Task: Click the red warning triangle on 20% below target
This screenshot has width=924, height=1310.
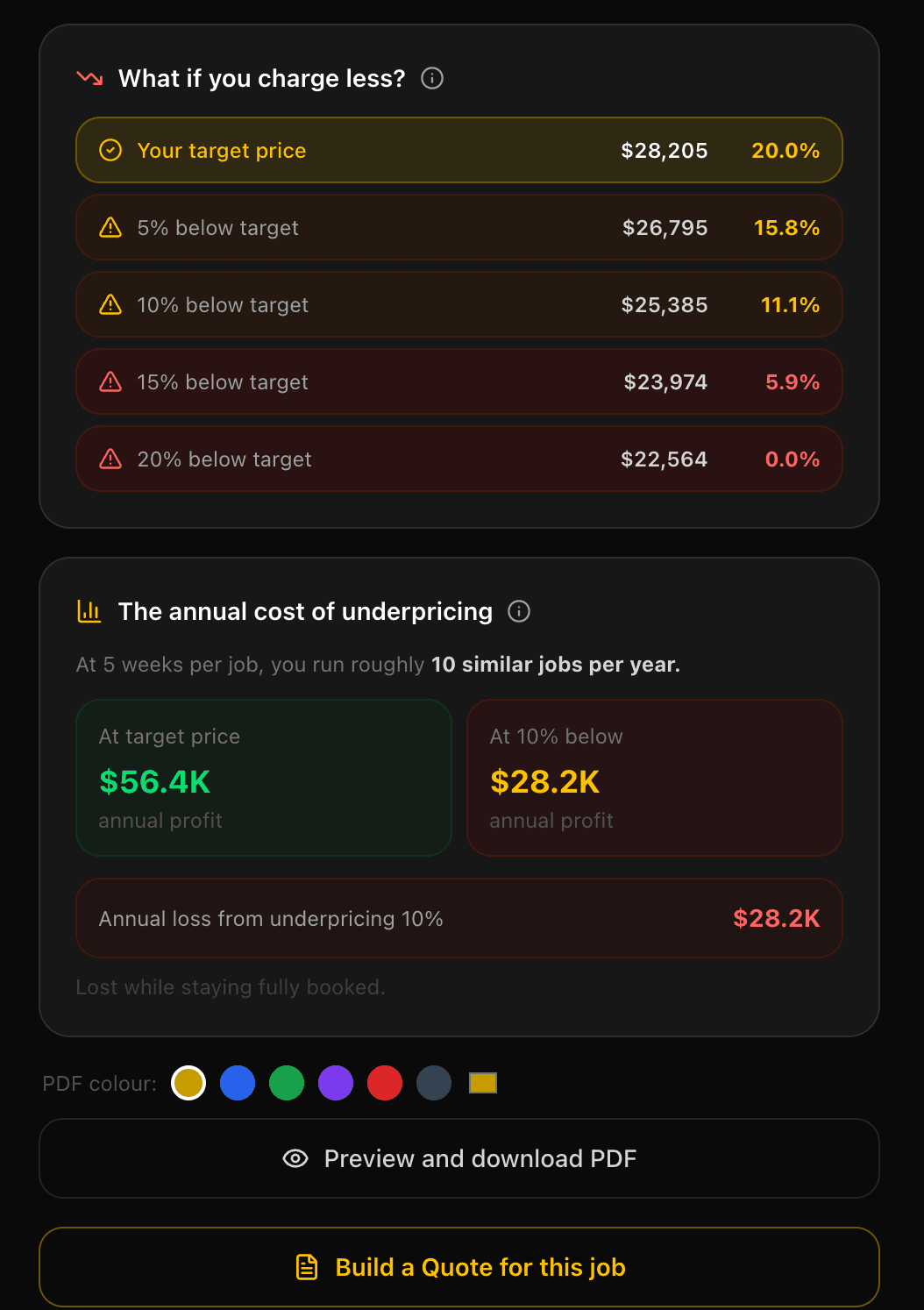Action: 110,459
